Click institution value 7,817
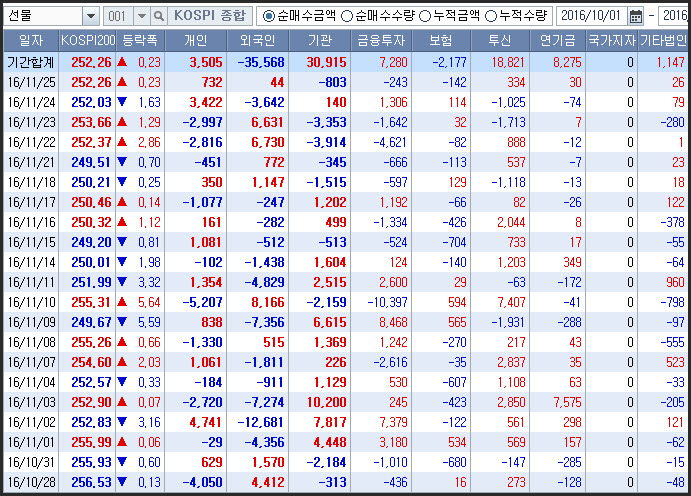The image size is (691, 496). tap(330, 422)
